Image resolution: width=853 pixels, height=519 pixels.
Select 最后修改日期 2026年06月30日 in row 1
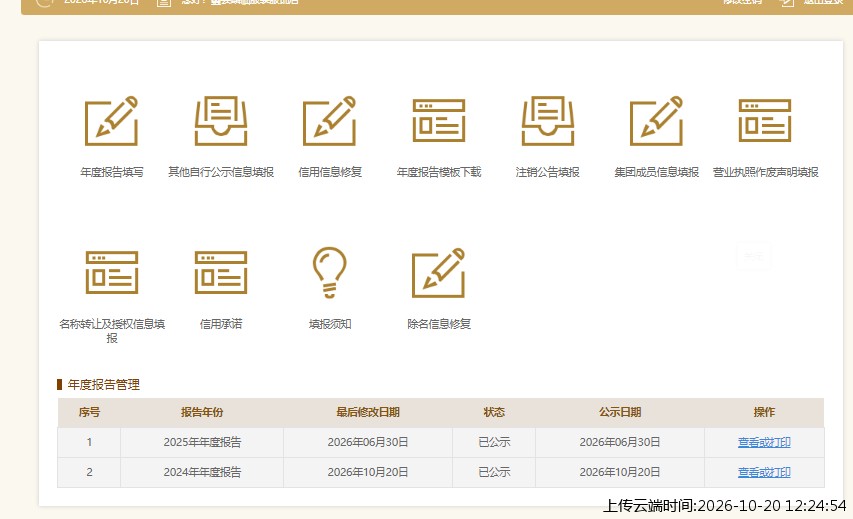click(368, 442)
